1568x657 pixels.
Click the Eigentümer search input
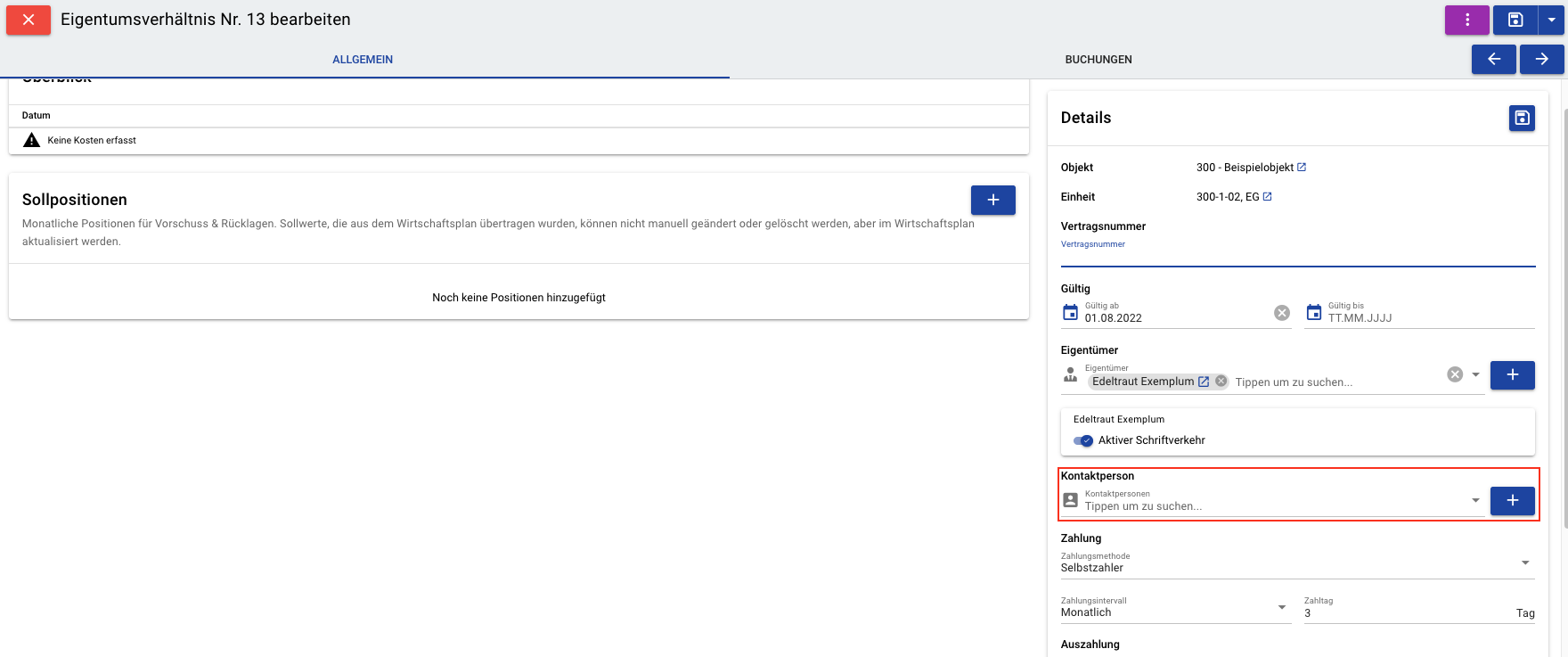click(1336, 382)
